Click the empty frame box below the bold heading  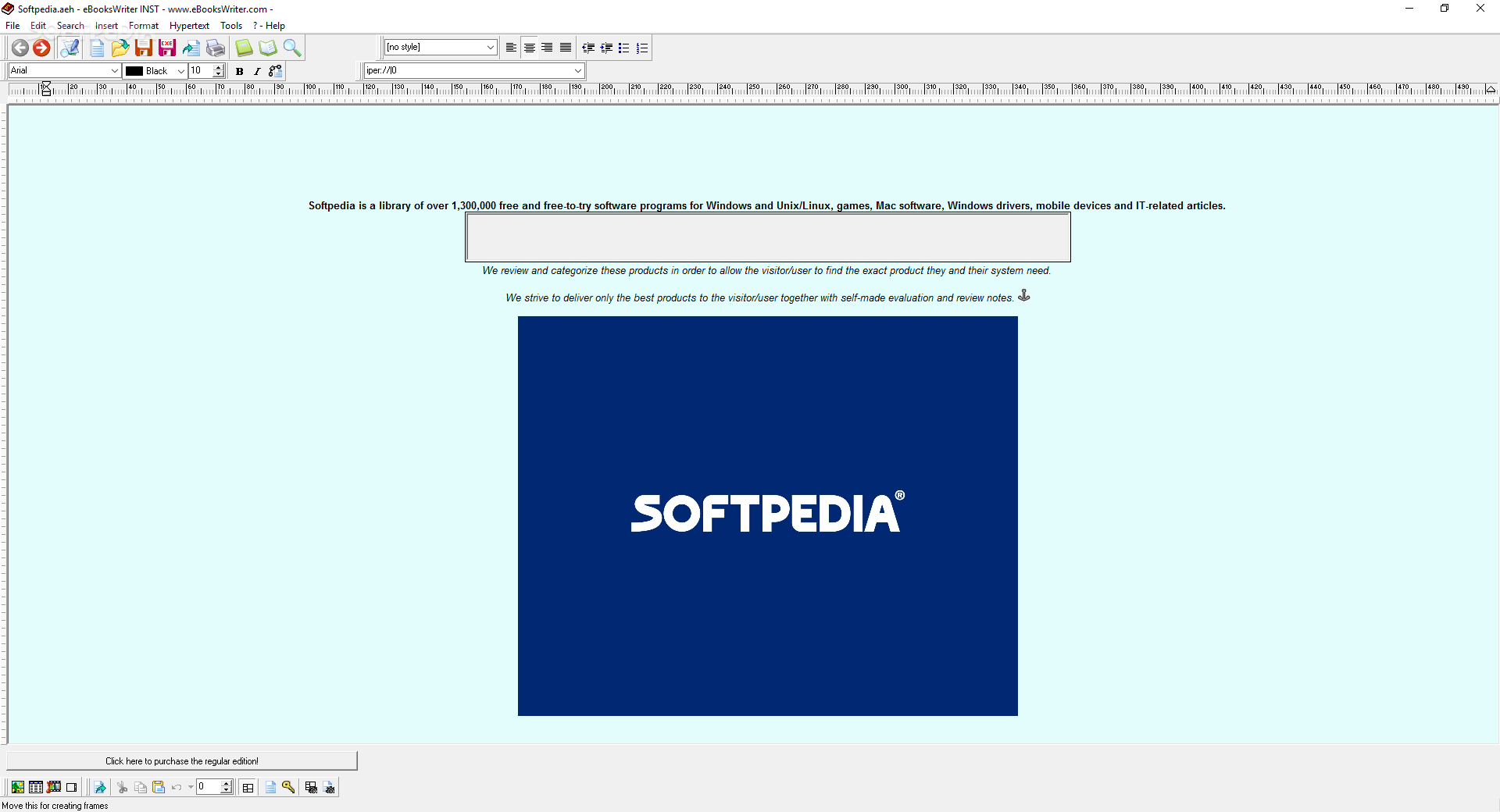tap(768, 237)
